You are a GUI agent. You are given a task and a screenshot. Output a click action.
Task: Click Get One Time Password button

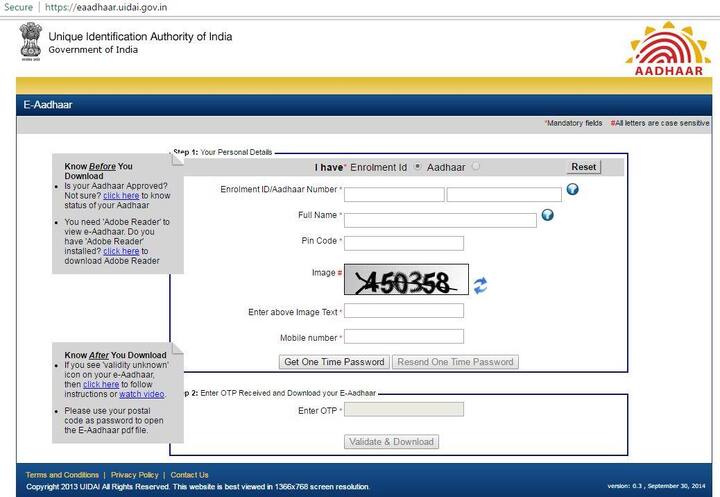334,362
